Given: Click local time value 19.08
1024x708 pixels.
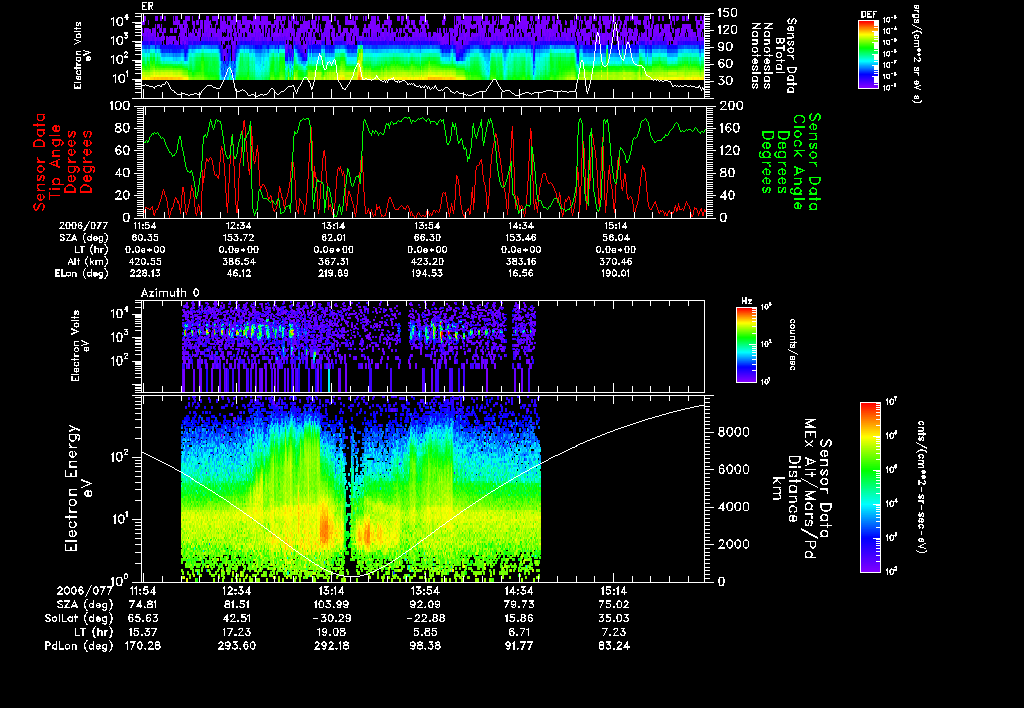Looking at the screenshot, I should click(x=332, y=632).
